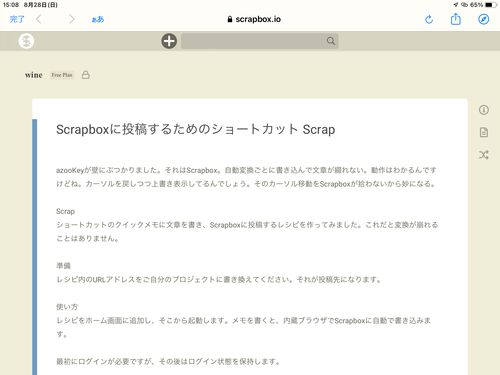This screenshot has width=500, height=375.
Task: Create a new page with plus icon
Action: pyautogui.click(x=169, y=41)
